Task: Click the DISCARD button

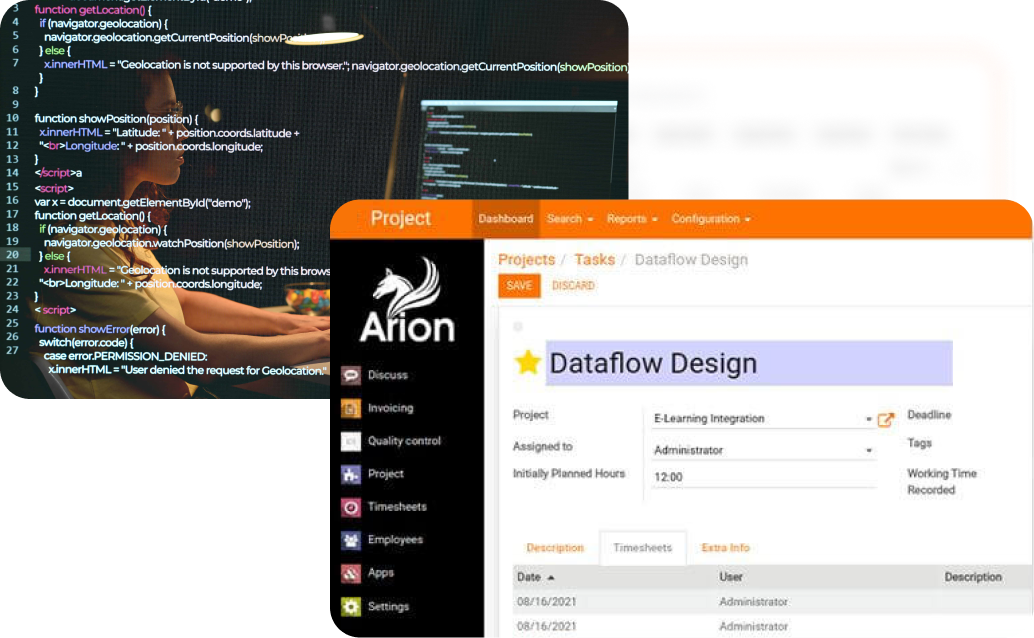Action: 573,286
